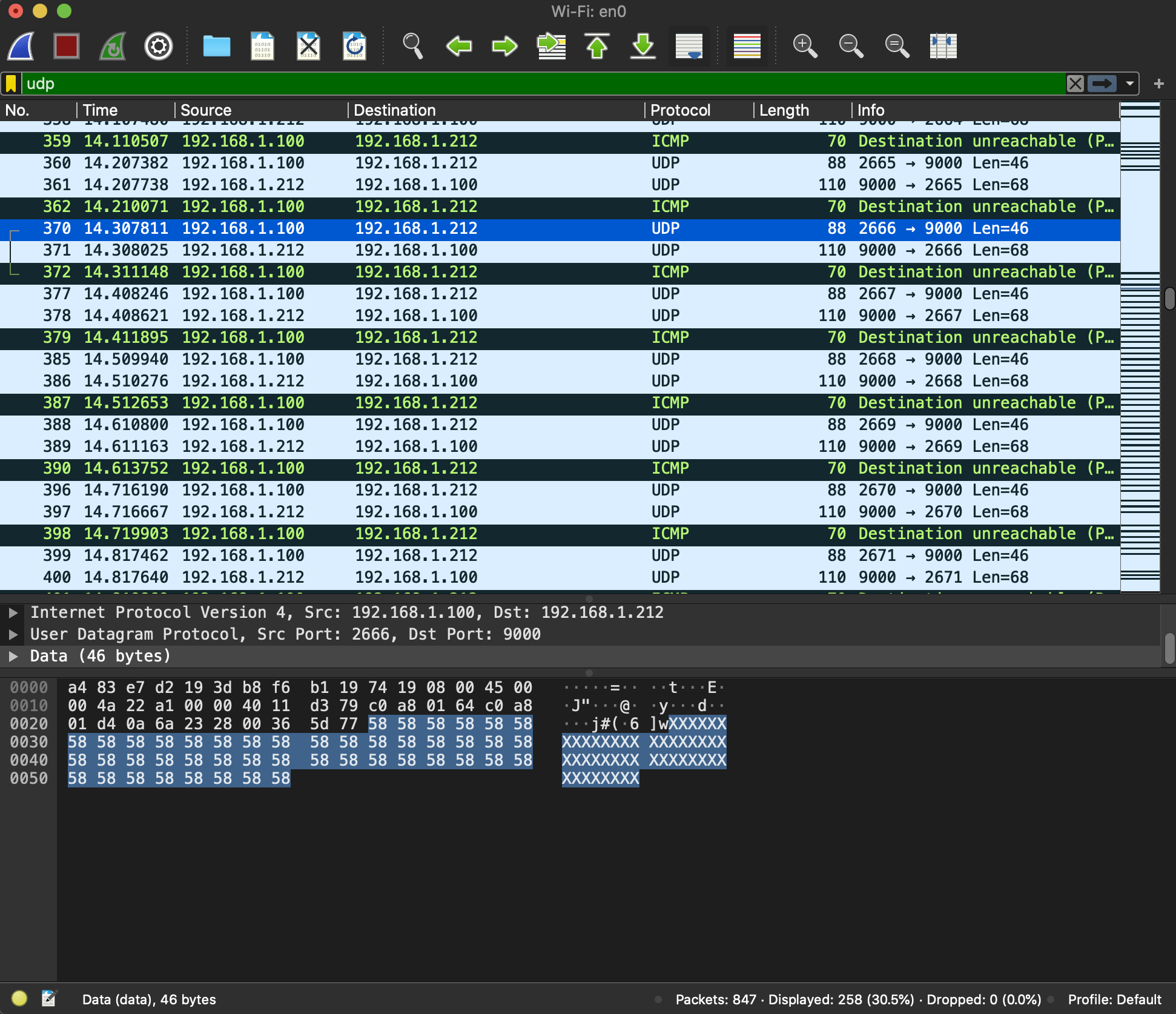The height and width of the screenshot is (1014, 1176).
Task: Sort packets by Source column
Action: click(x=206, y=110)
